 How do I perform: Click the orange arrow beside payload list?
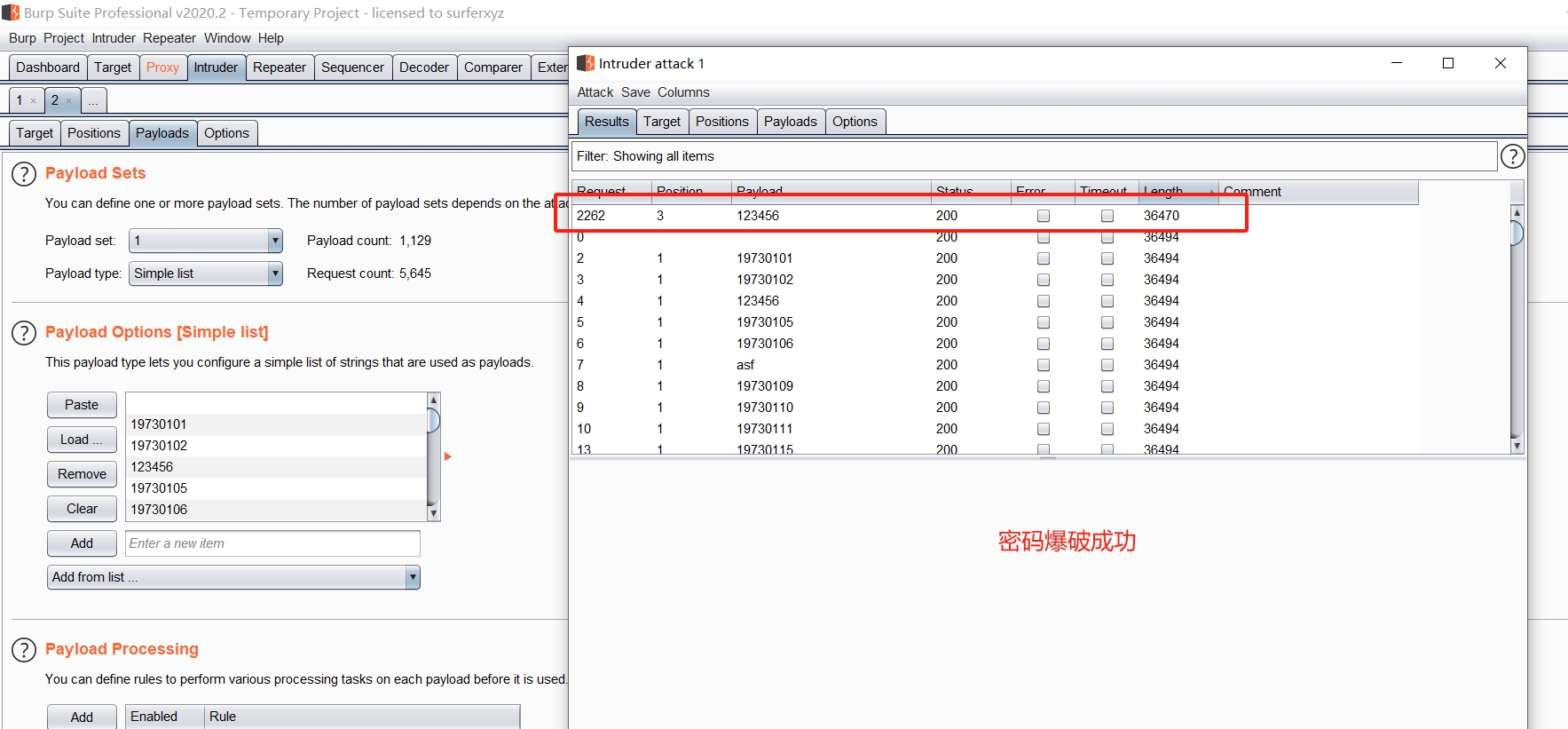tap(448, 456)
